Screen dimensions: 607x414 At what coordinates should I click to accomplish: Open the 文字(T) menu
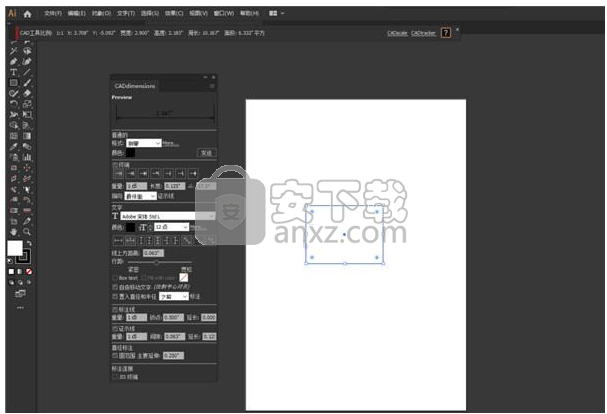click(x=126, y=14)
